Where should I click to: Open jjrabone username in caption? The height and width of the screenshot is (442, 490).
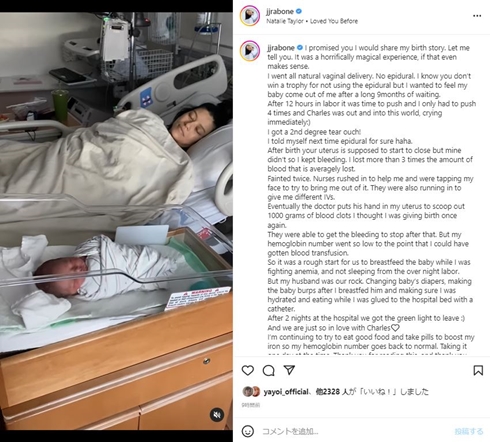(x=281, y=48)
